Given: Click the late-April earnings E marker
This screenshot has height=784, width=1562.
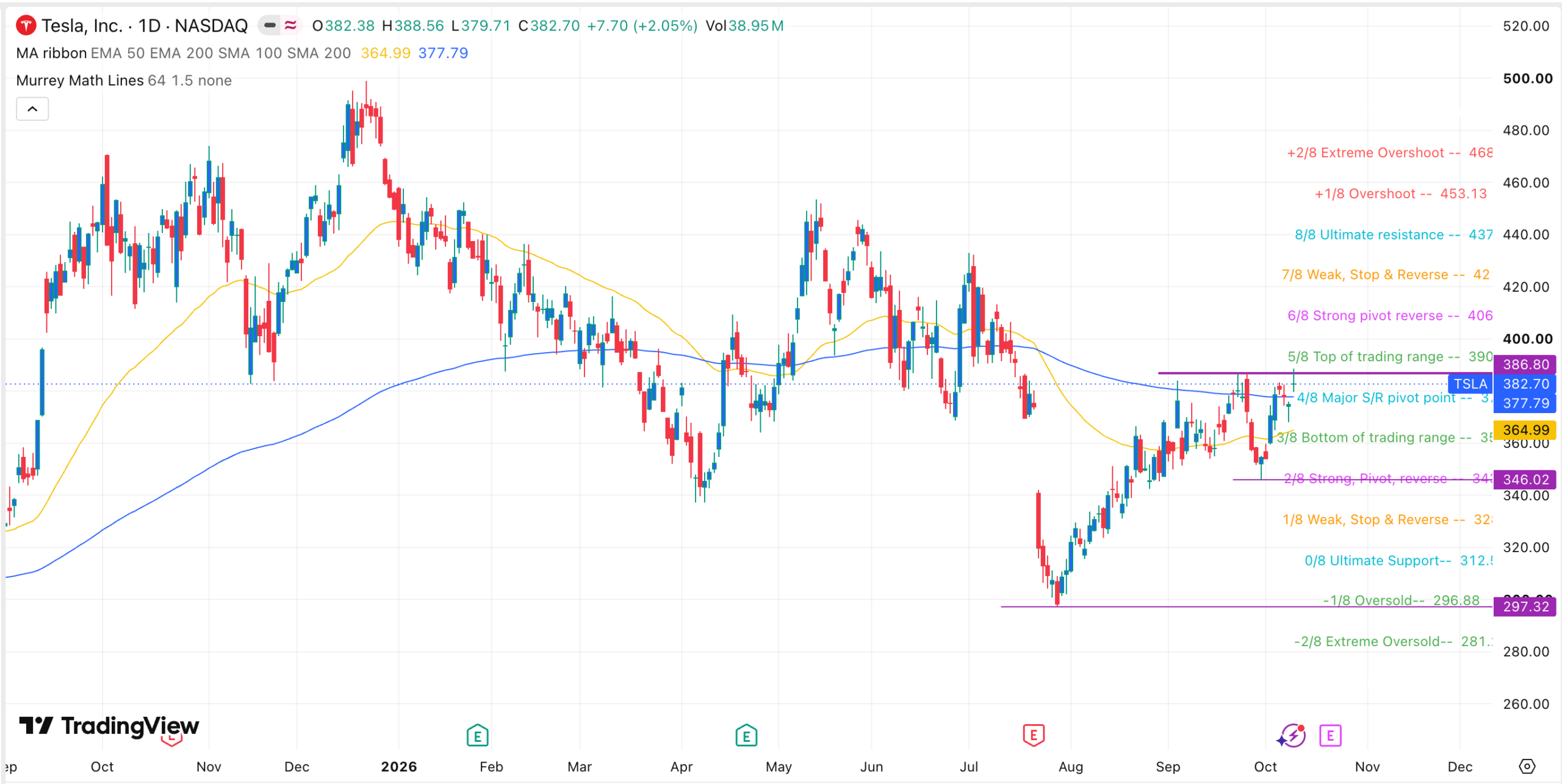Looking at the screenshot, I should tap(746, 735).
